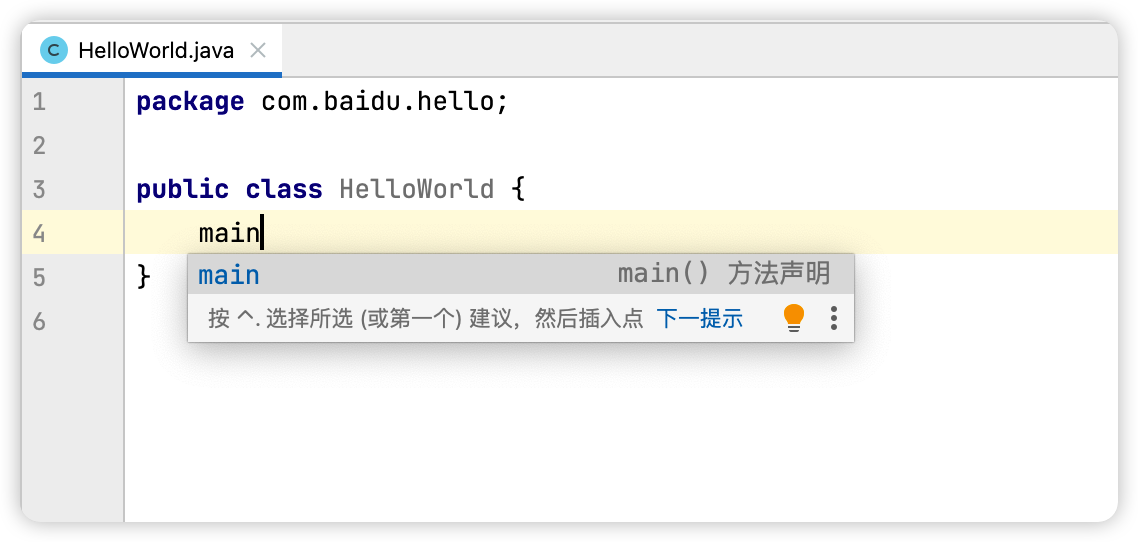This screenshot has width=1138, height=542.
Task: Click the public keyword on line 3
Action: click(x=182, y=189)
